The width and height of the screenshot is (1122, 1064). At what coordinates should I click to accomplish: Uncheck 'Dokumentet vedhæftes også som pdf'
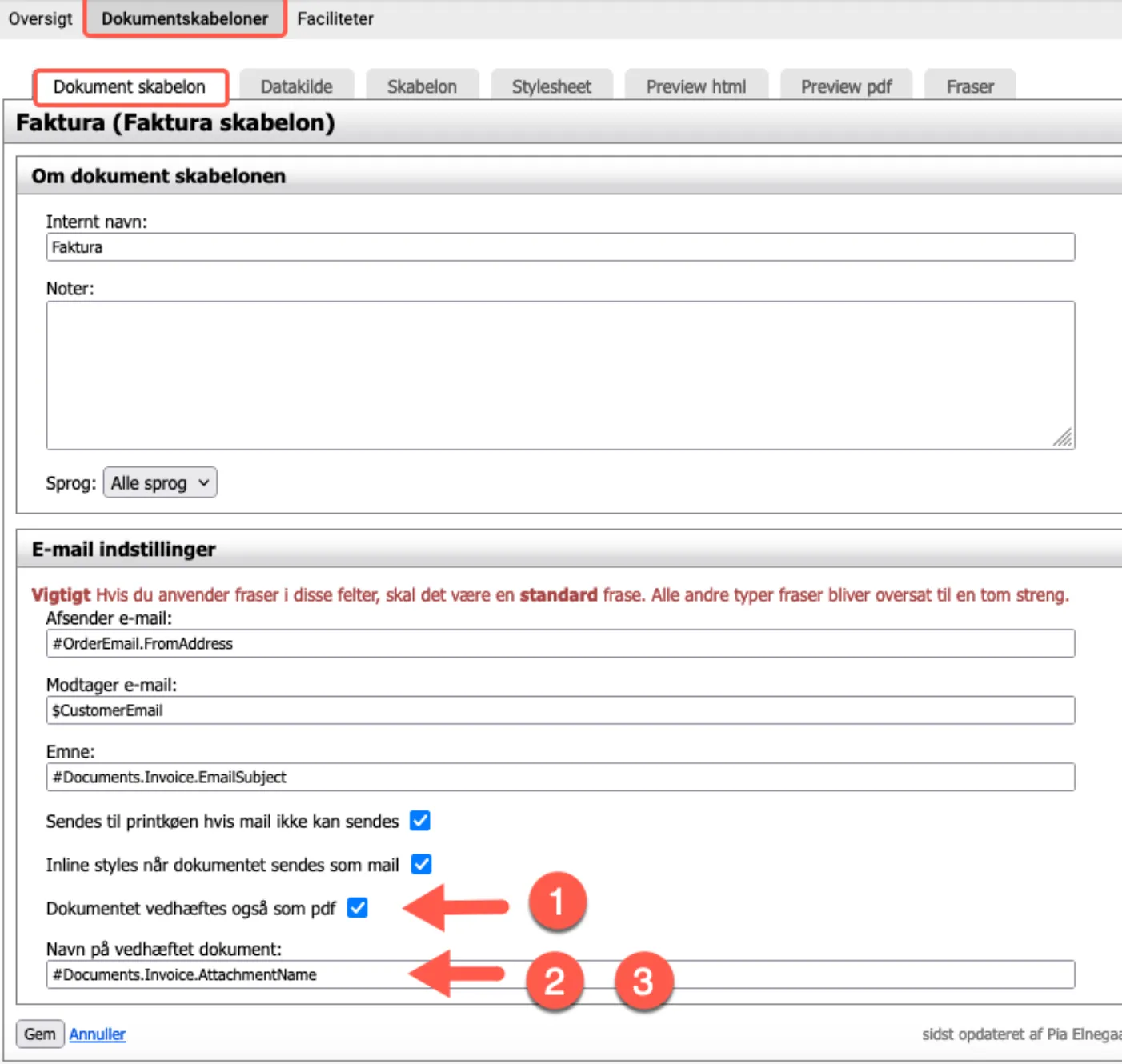tap(358, 908)
